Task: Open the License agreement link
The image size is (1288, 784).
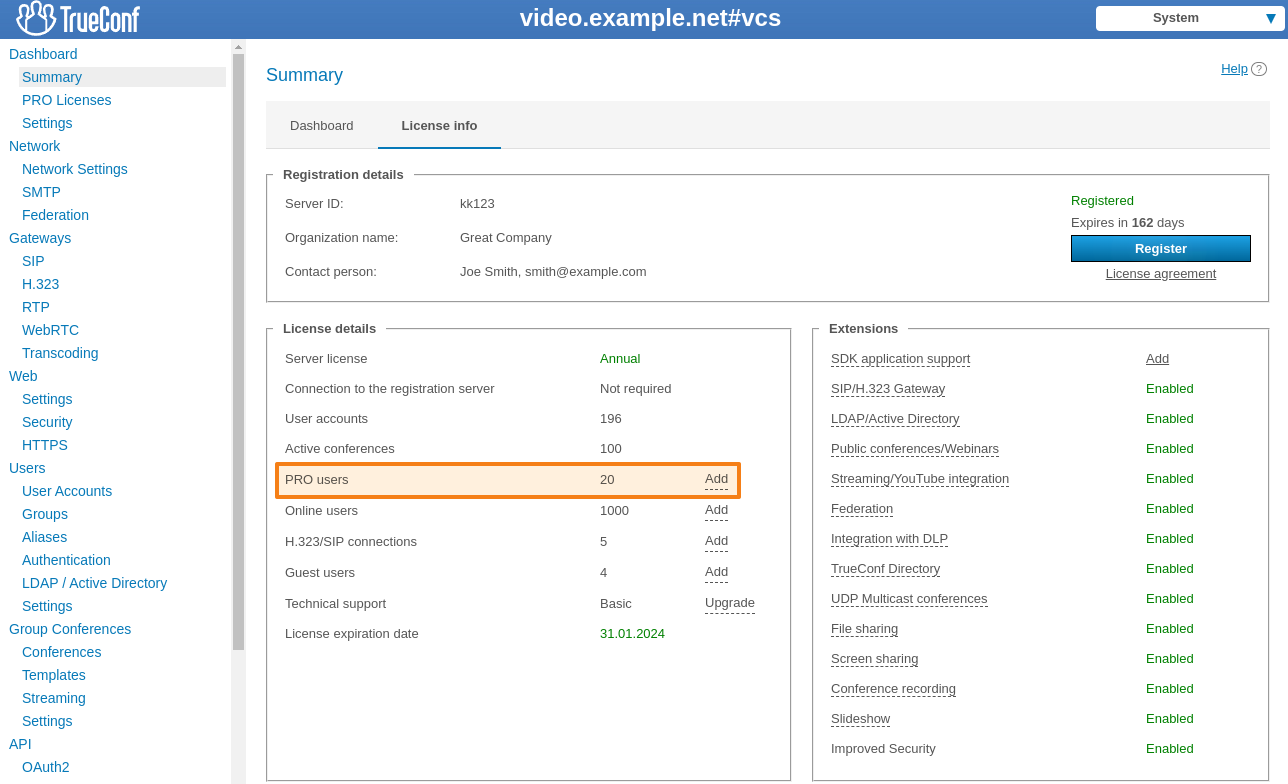Action: tap(1160, 274)
